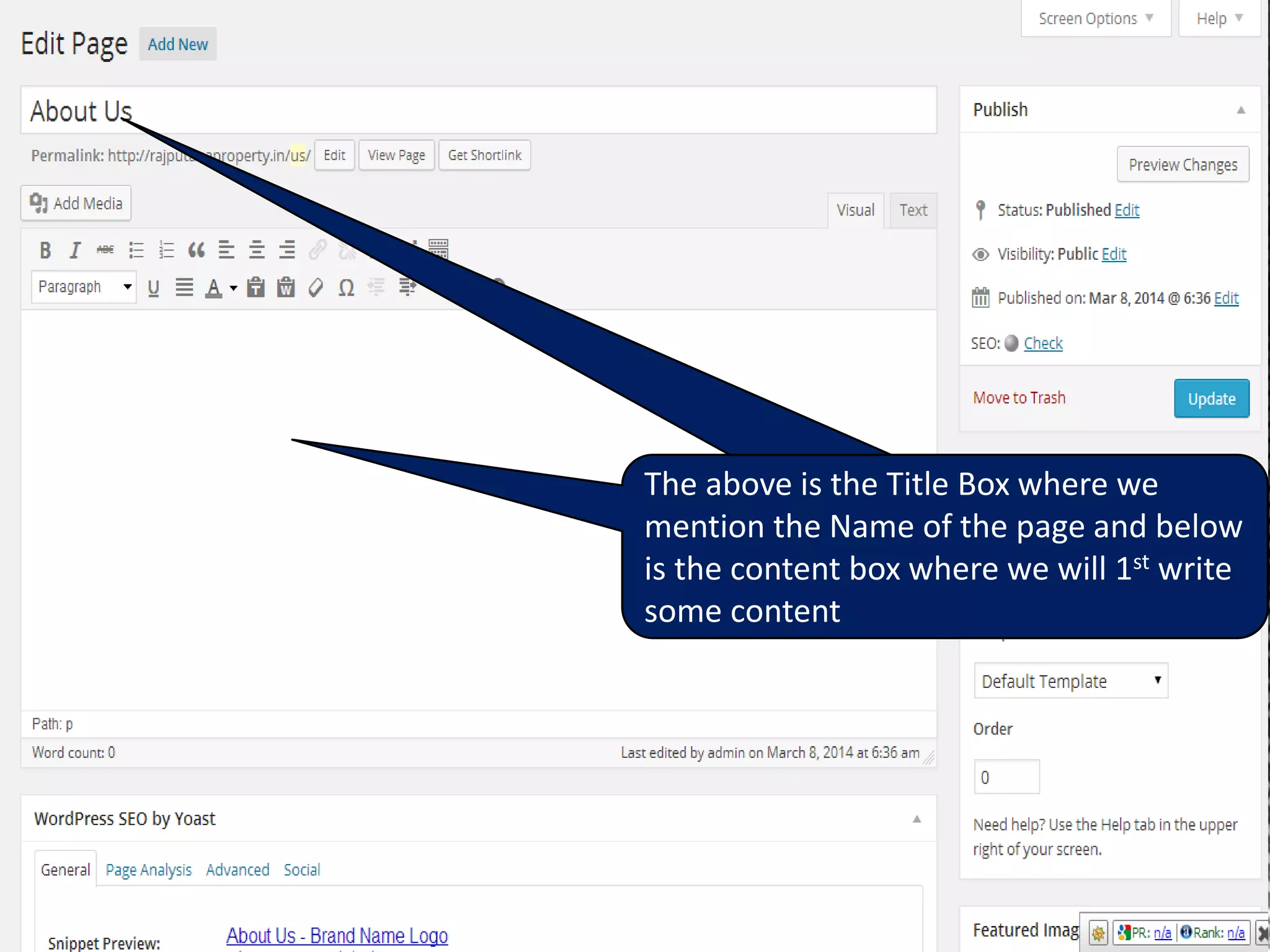The image size is (1270, 952).
Task: Justify text with full align icon
Action: [184, 288]
